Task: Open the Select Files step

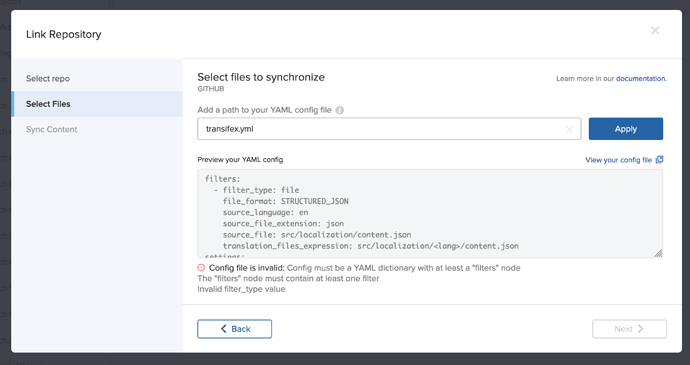Action: (97, 104)
